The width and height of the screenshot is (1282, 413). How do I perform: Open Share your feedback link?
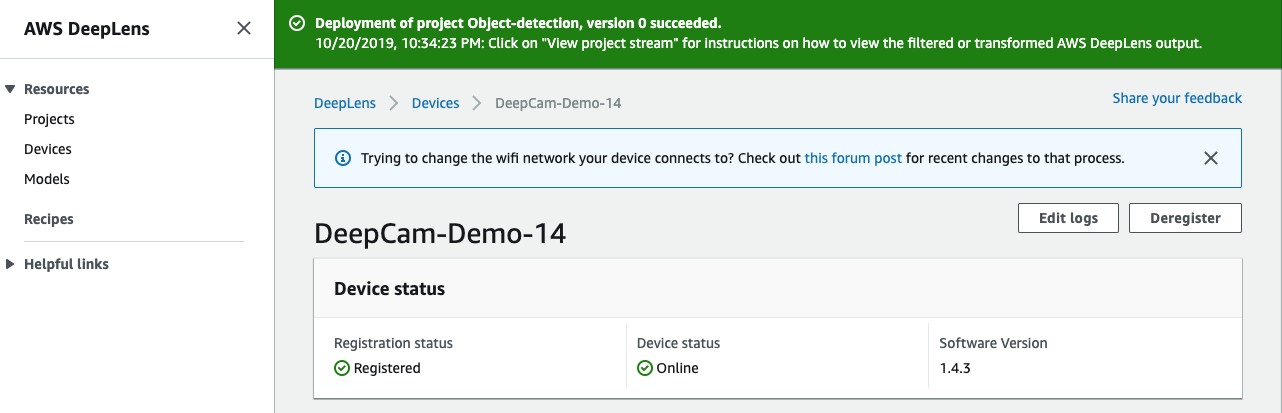tap(1177, 98)
